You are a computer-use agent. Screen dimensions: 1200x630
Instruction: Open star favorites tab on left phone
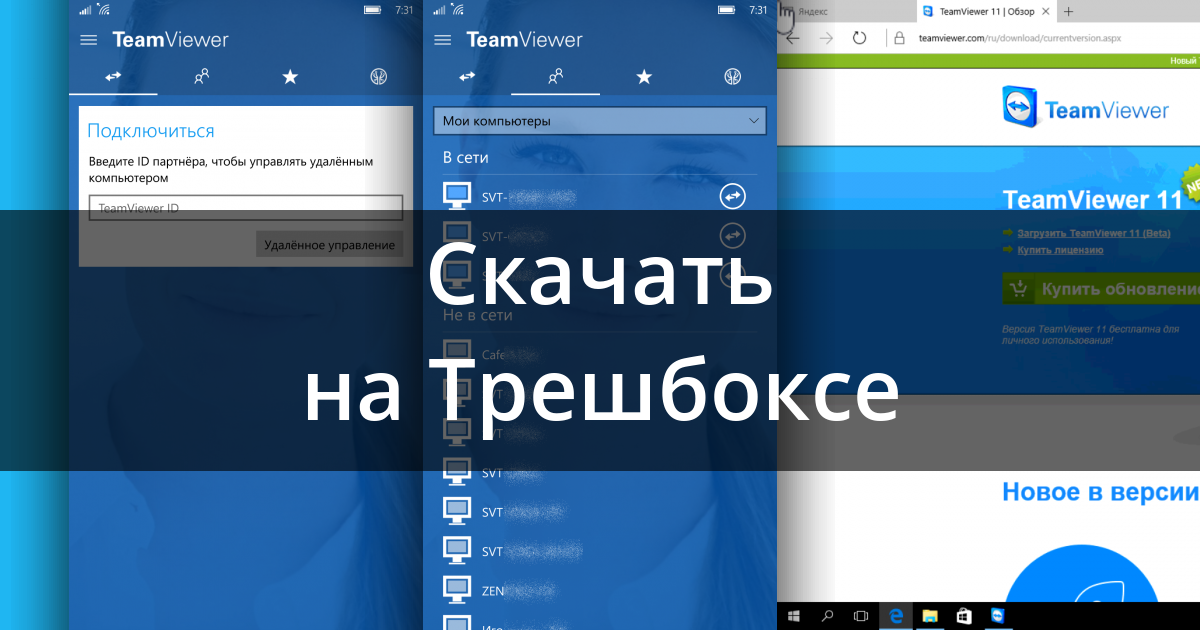[290, 76]
